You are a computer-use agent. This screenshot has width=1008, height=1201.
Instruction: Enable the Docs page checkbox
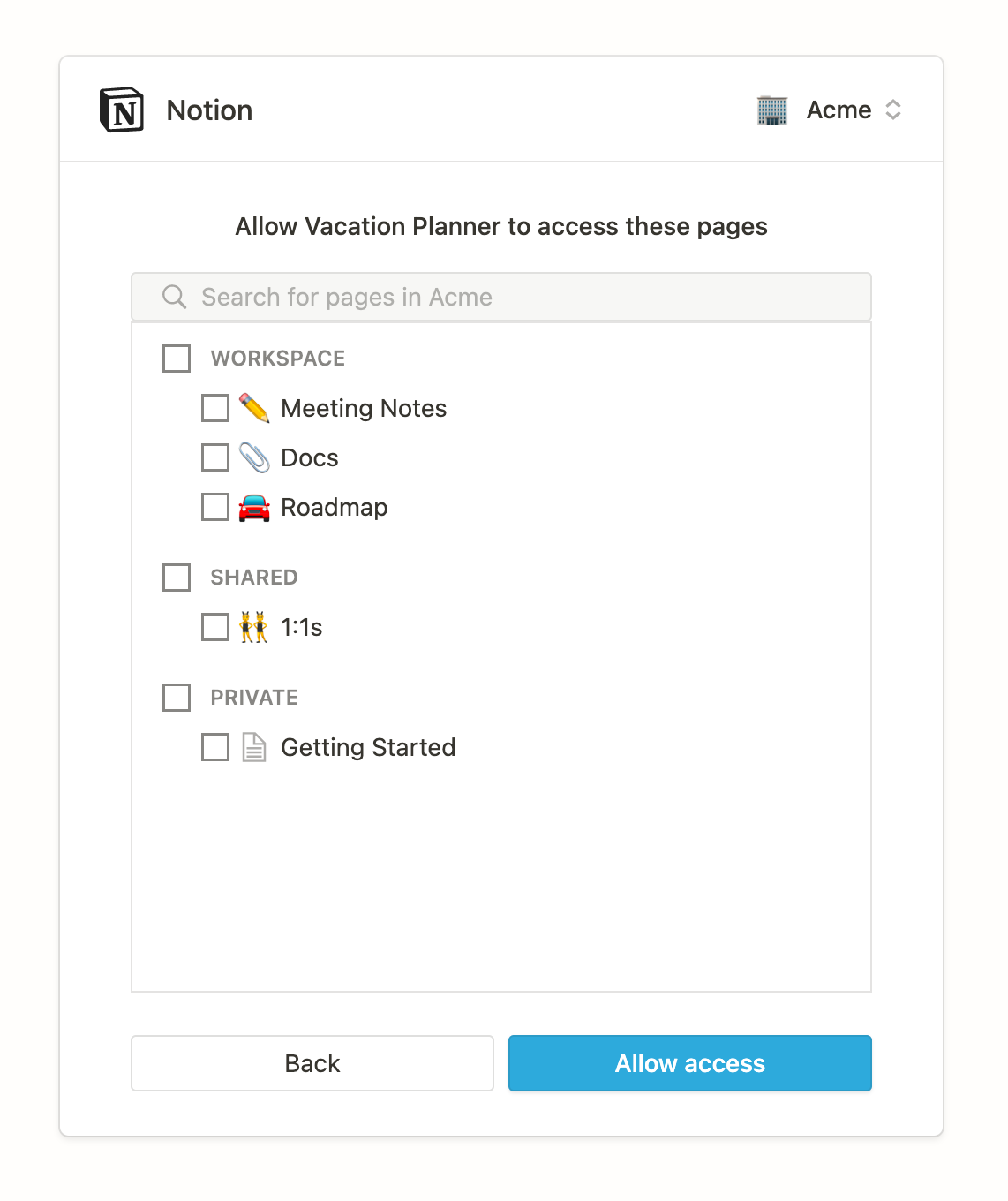(x=215, y=457)
